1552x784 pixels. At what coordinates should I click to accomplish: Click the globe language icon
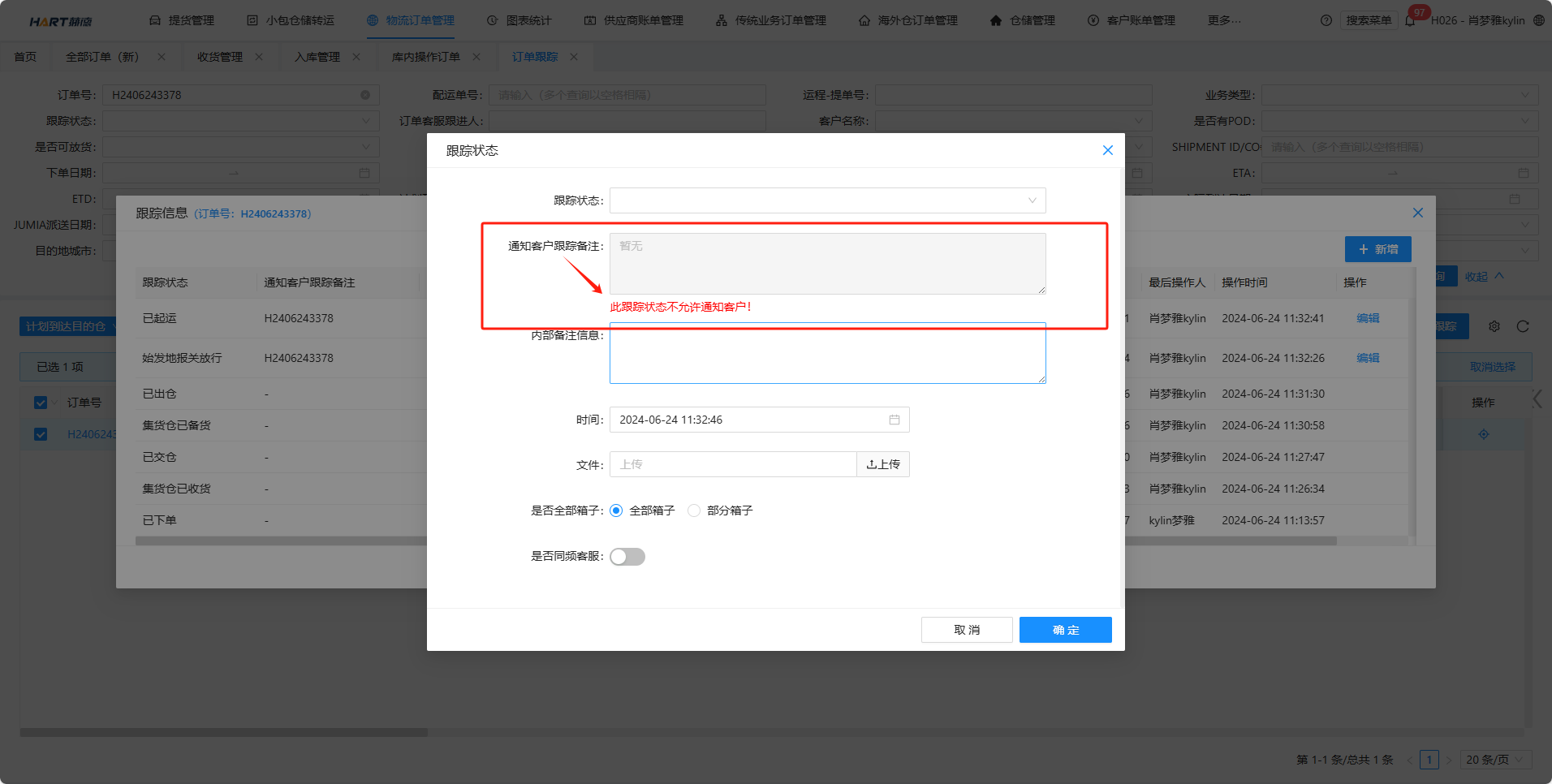1538,20
